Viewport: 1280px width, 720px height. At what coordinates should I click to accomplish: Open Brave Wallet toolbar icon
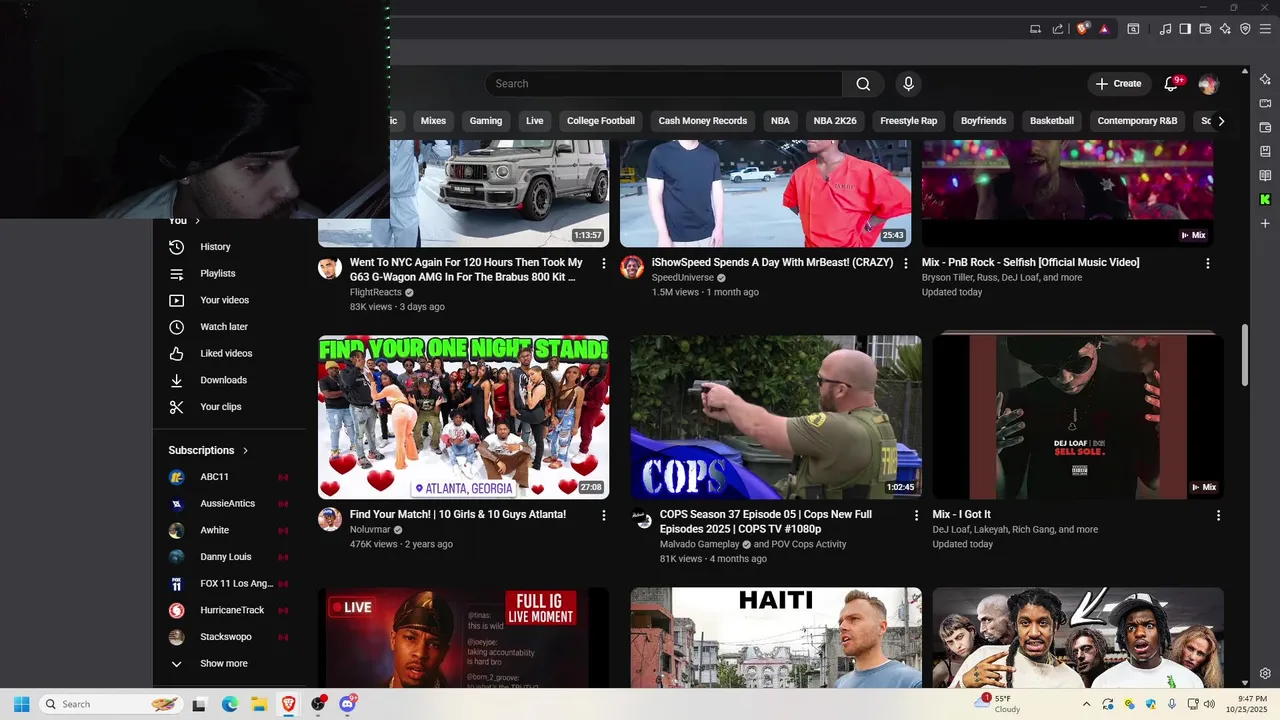click(1205, 29)
